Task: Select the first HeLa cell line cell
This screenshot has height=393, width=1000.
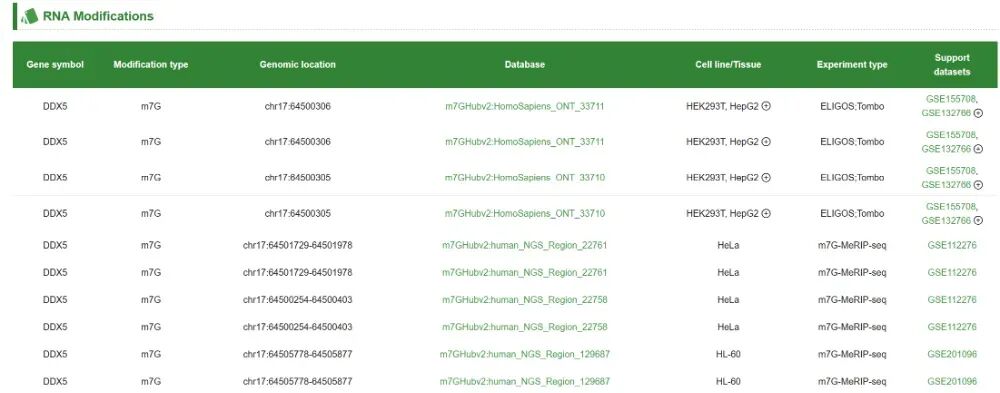Action: 728,245
